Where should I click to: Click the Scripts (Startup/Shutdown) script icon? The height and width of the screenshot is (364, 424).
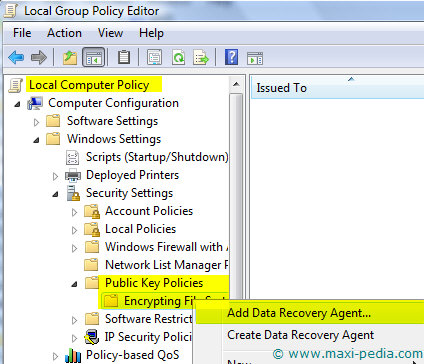pos(72,157)
